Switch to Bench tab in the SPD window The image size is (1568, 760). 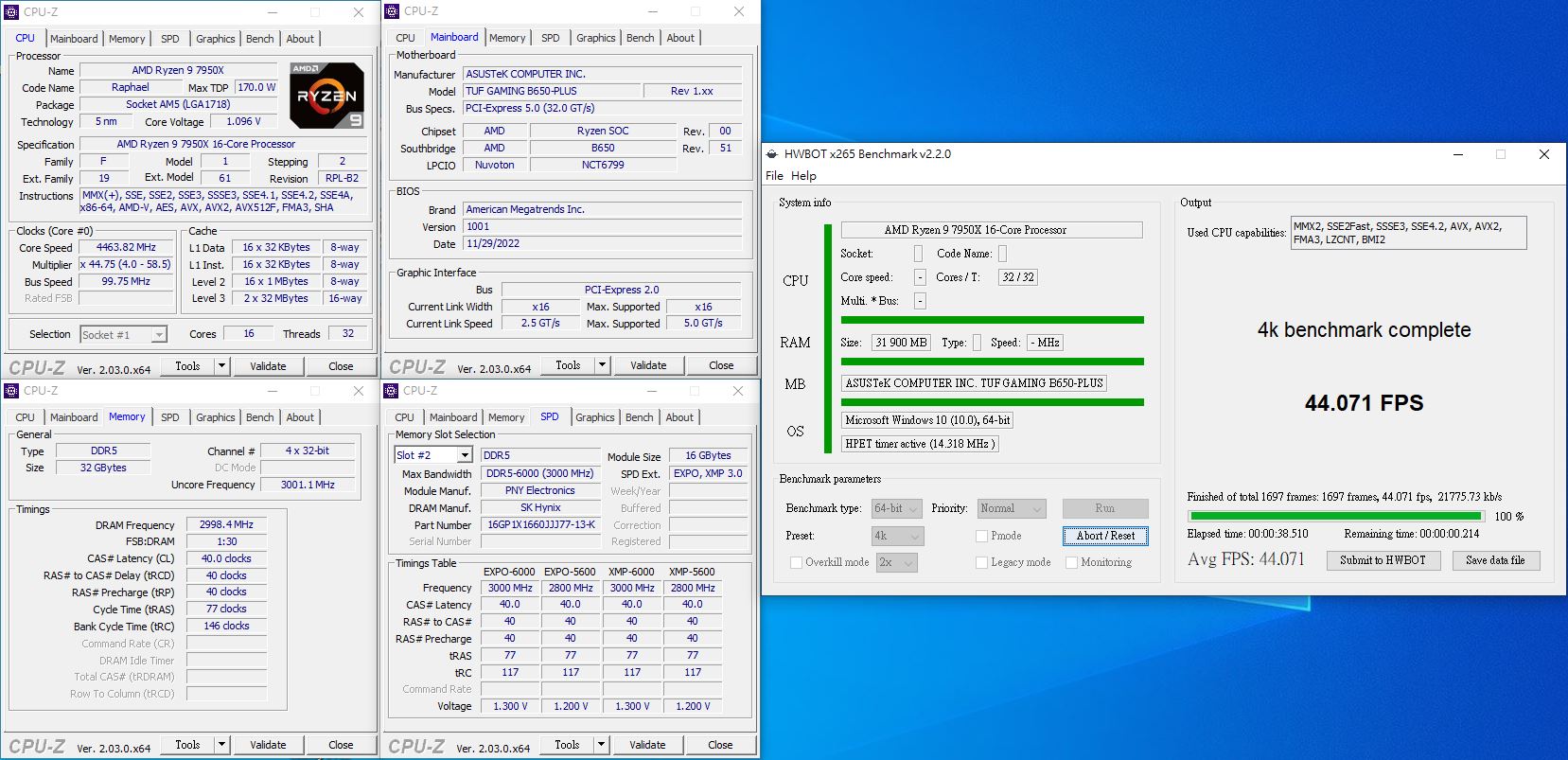[639, 417]
